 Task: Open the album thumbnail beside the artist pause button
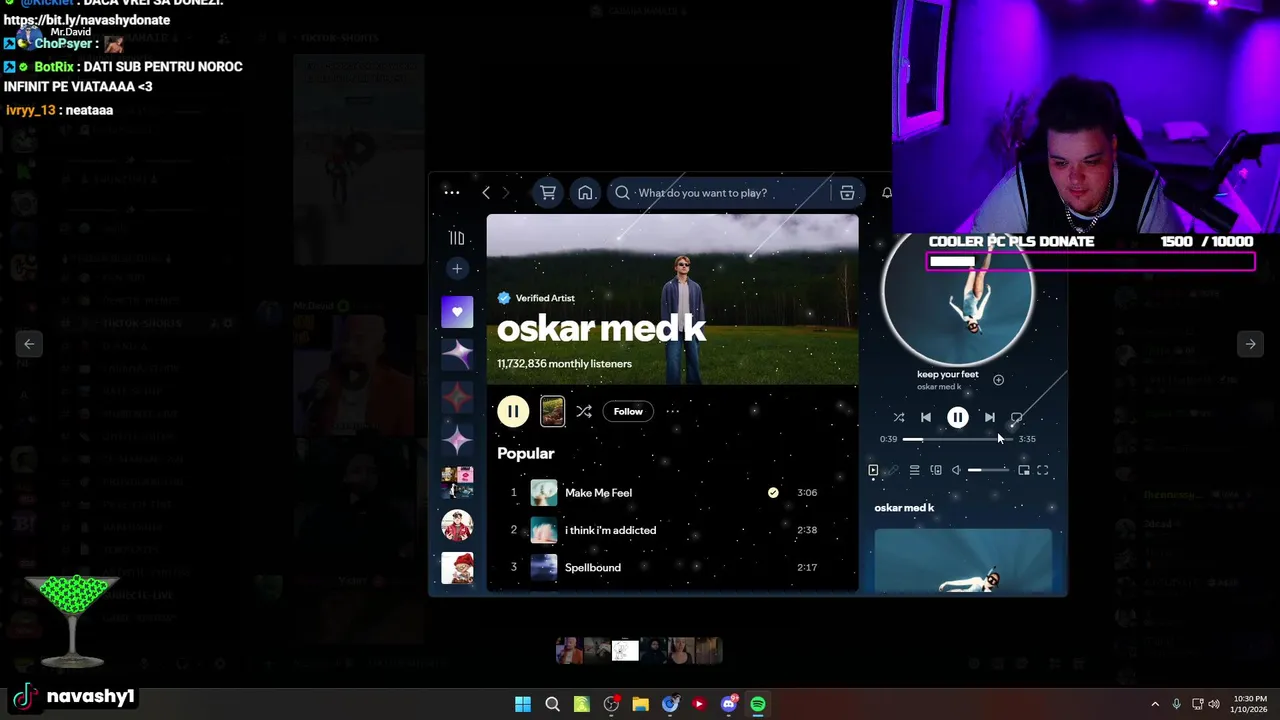(552, 411)
